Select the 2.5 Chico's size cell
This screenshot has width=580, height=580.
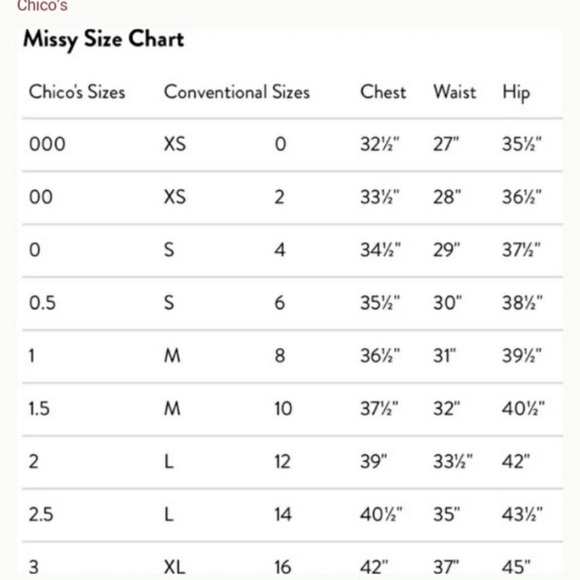(x=41, y=515)
